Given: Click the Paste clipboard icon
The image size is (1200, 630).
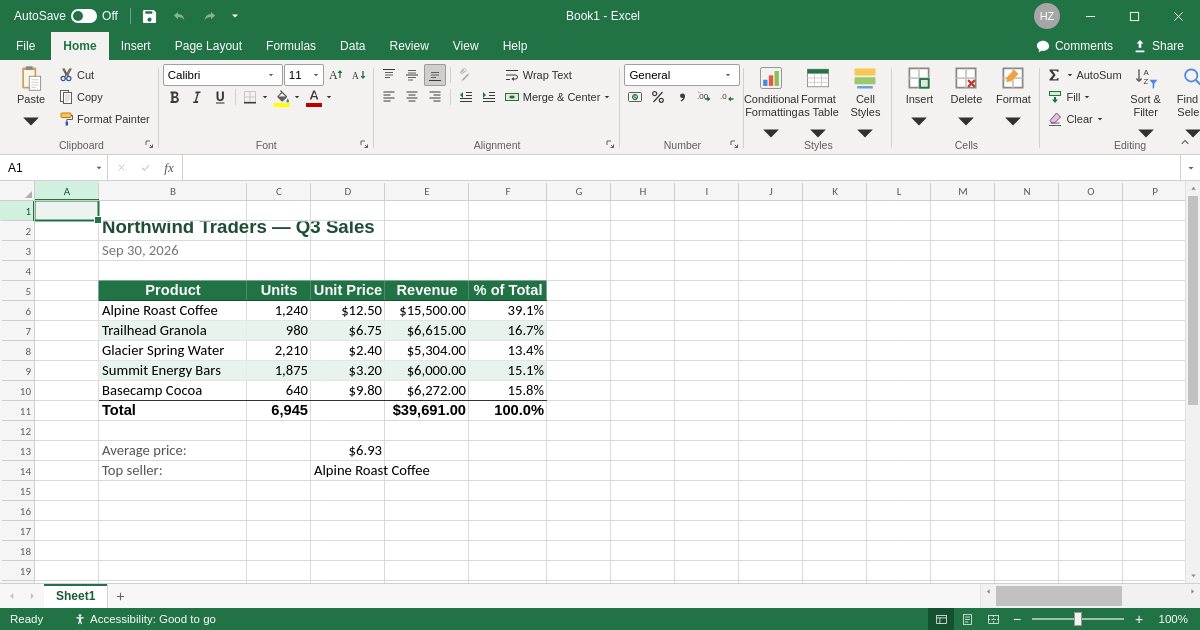Looking at the screenshot, I should 31,79.
